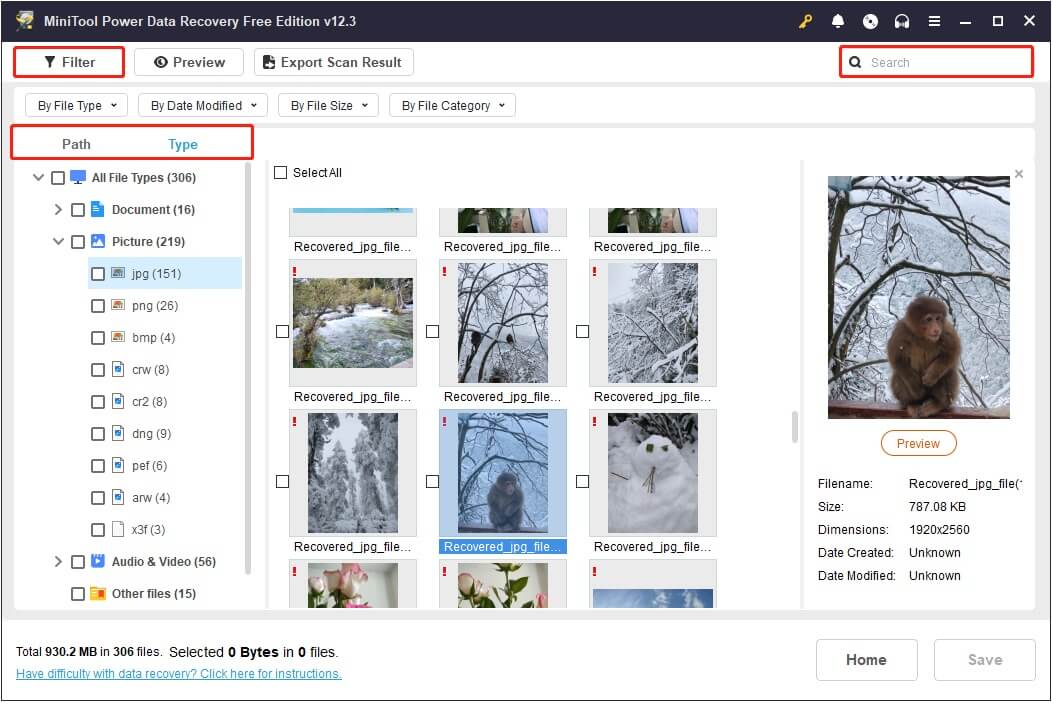
Task: Expand the Document node
Action: [x=58, y=210]
